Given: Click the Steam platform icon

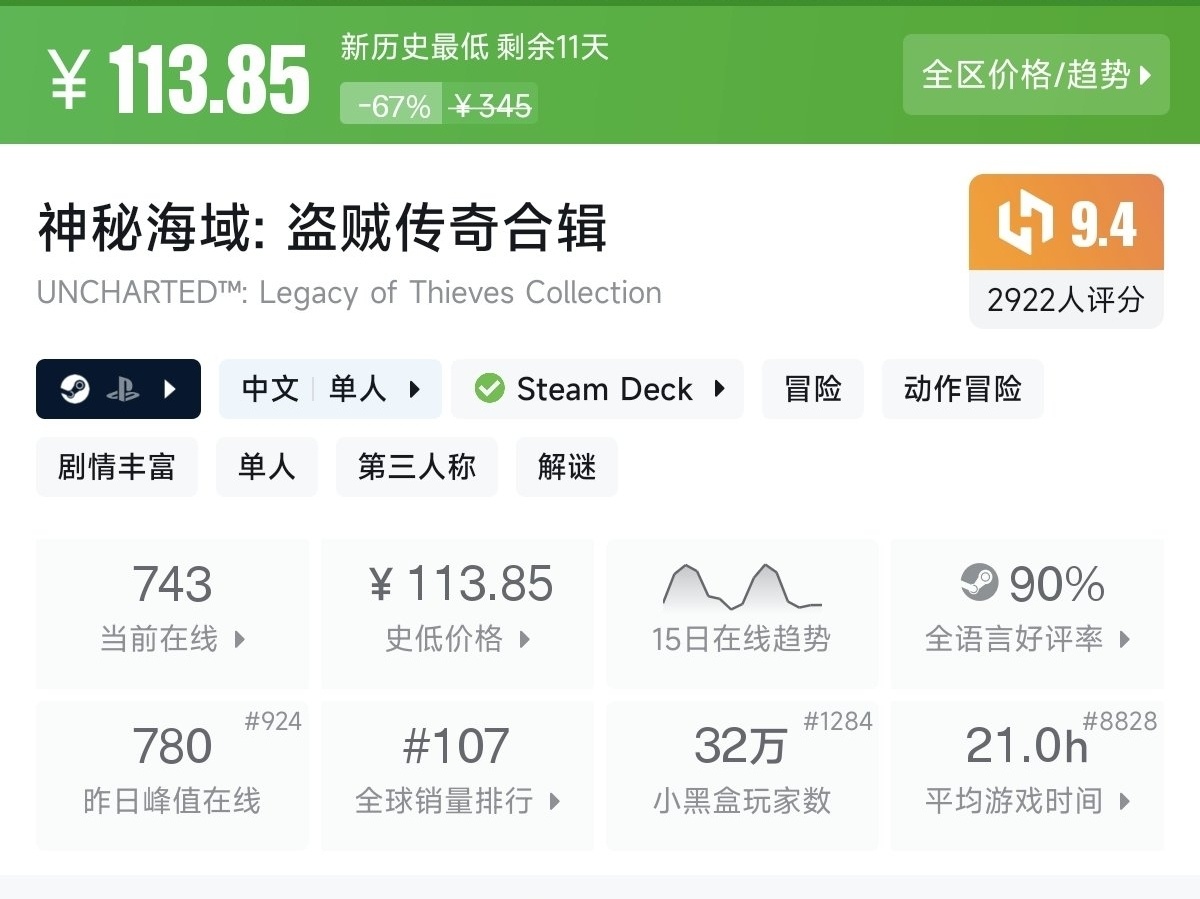Looking at the screenshot, I should 75,389.
